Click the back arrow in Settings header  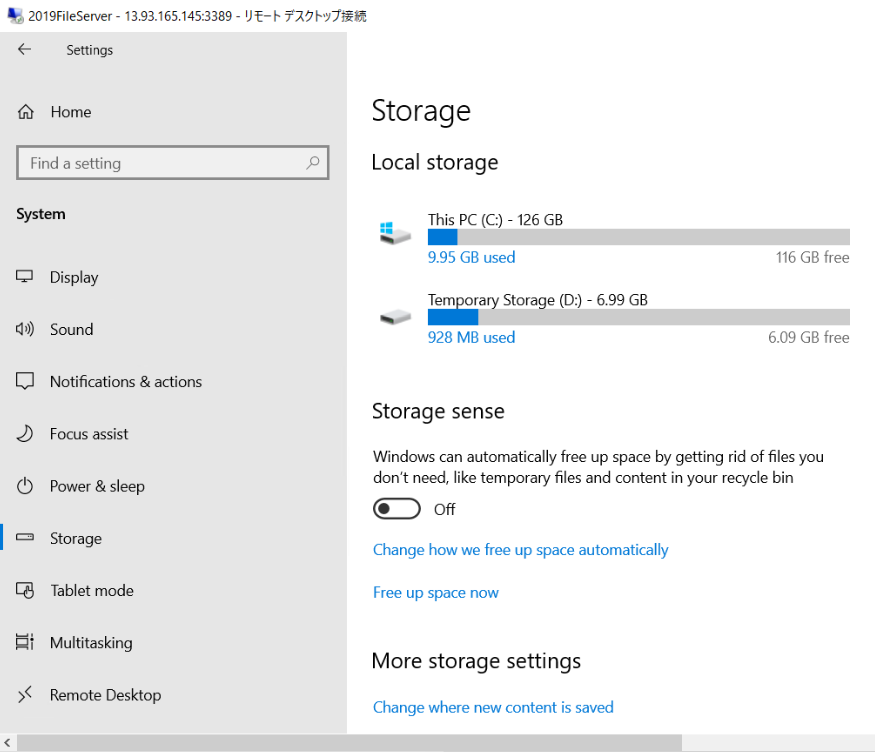[25, 49]
